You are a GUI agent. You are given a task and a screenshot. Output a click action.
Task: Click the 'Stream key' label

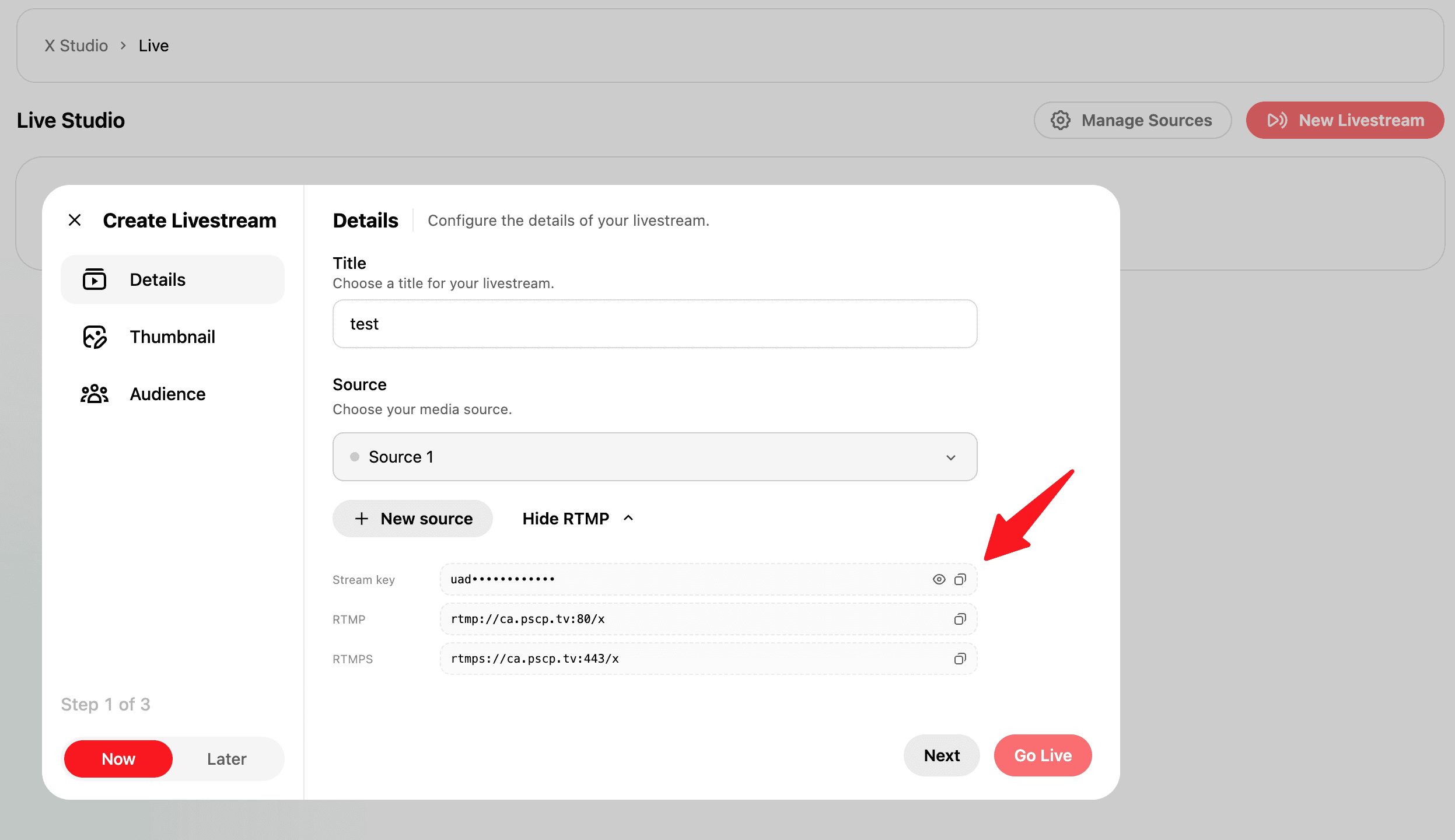coord(363,580)
